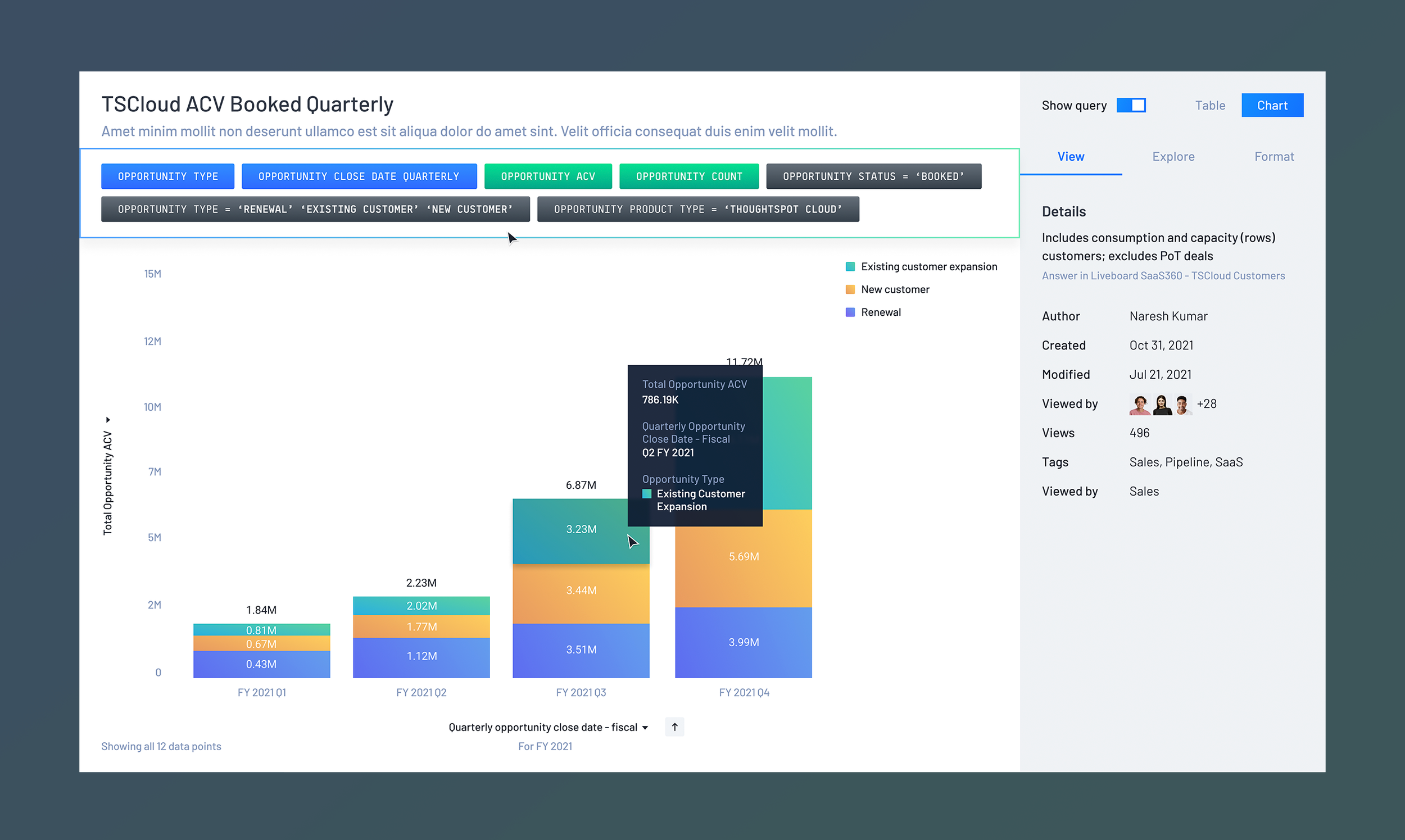
Task: Click the OPPORTUNITY CLOSE DATE QUARTERLY chip
Action: [359, 176]
